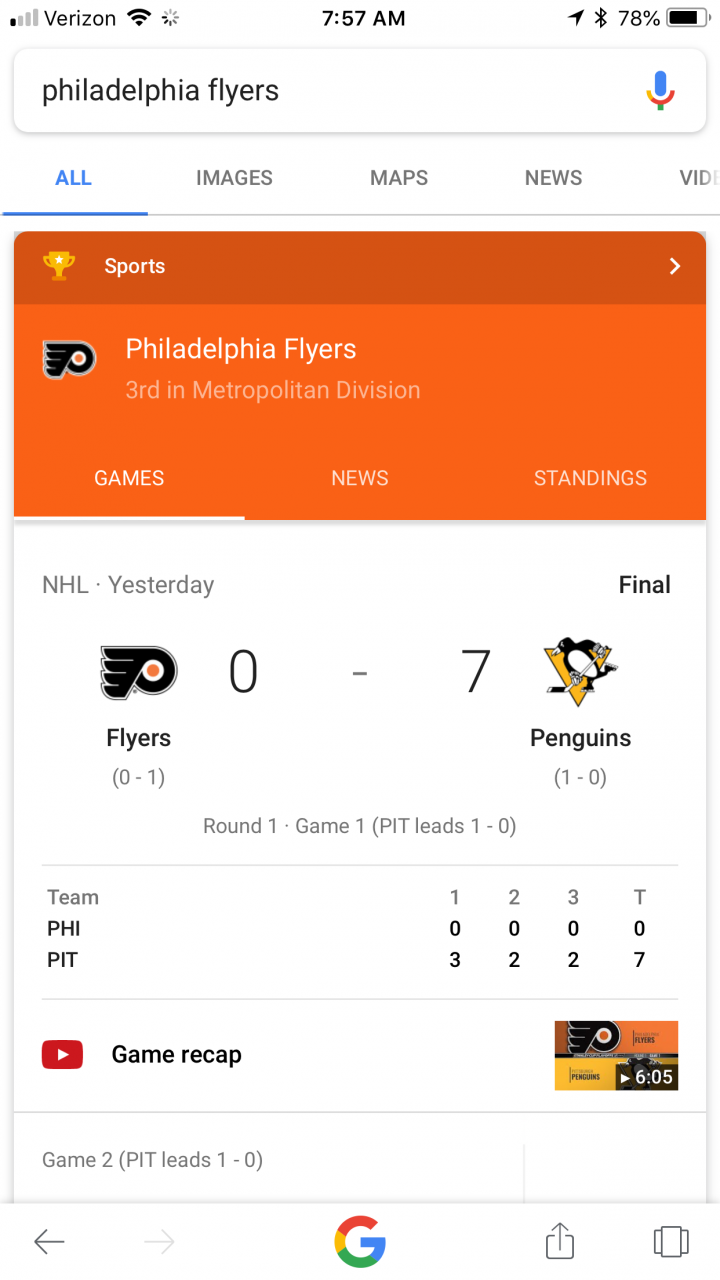This screenshot has width=720, height=1280.
Task: Switch to the IMAGES search tab
Action: coord(234,178)
